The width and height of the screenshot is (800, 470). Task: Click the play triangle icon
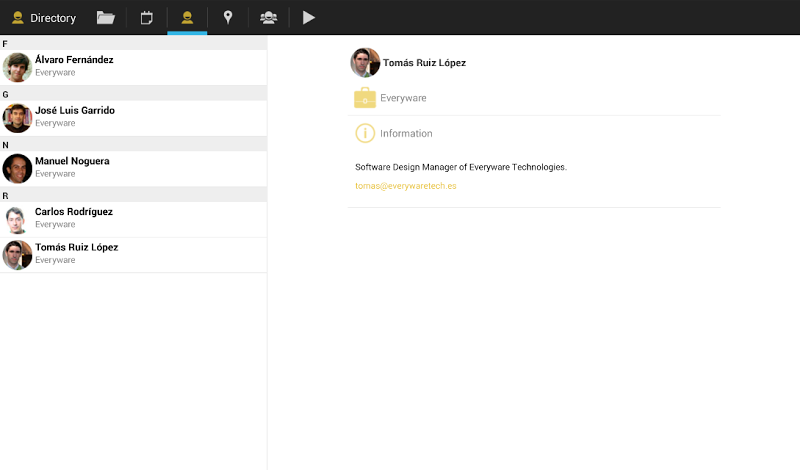pyautogui.click(x=309, y=17)
